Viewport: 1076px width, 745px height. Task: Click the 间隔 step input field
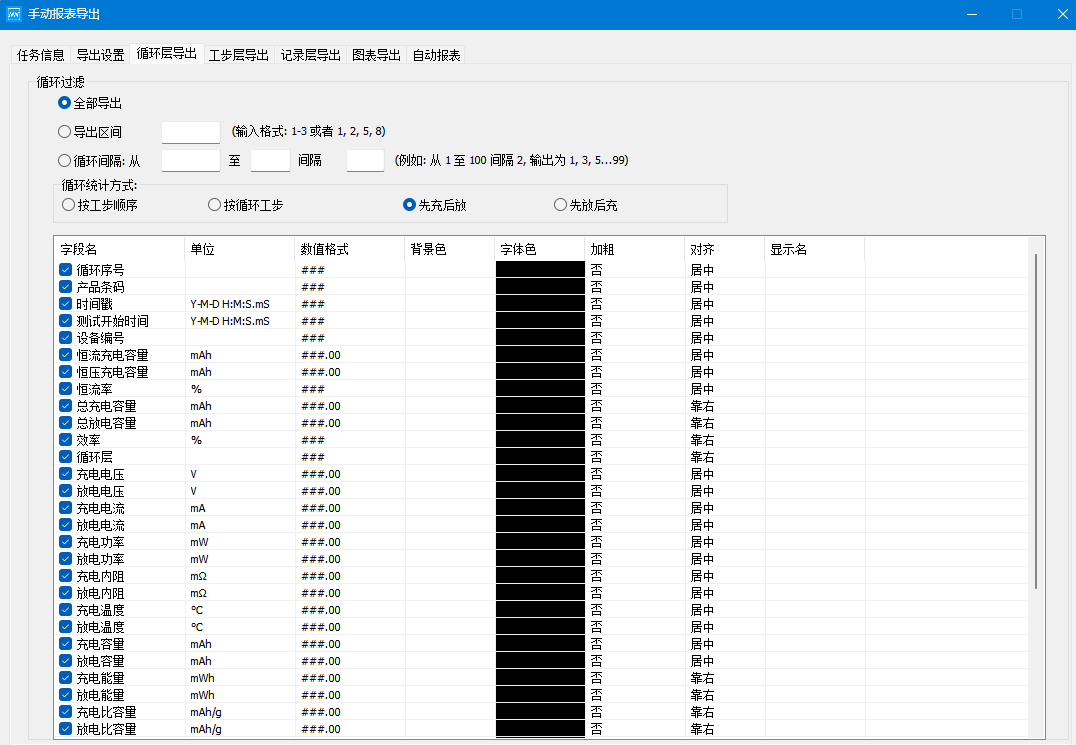point(365,161)
